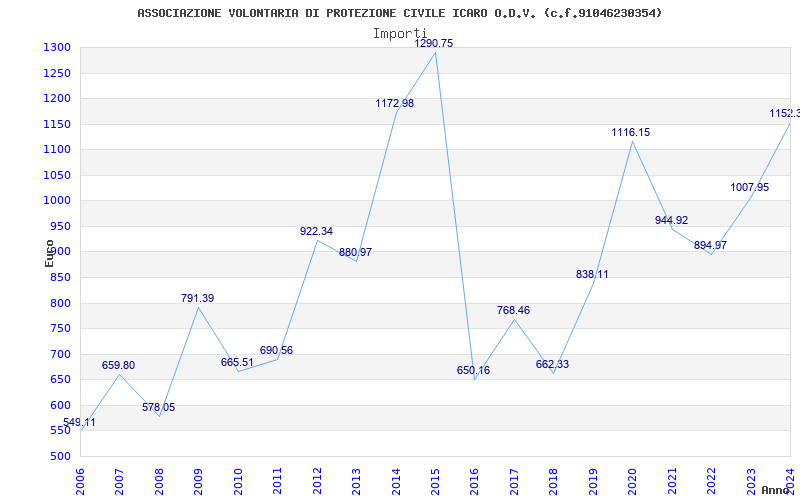Select the x-axis year 2016
This screenshot has width=800, height=500.
474,481
